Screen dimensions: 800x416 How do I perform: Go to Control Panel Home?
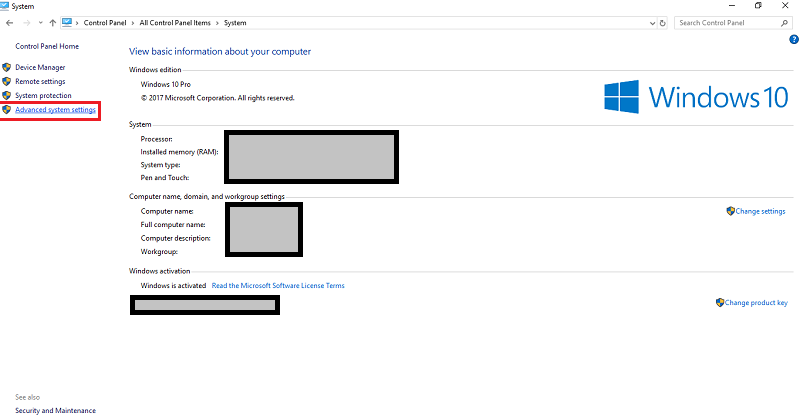click(x=47, y=46)
